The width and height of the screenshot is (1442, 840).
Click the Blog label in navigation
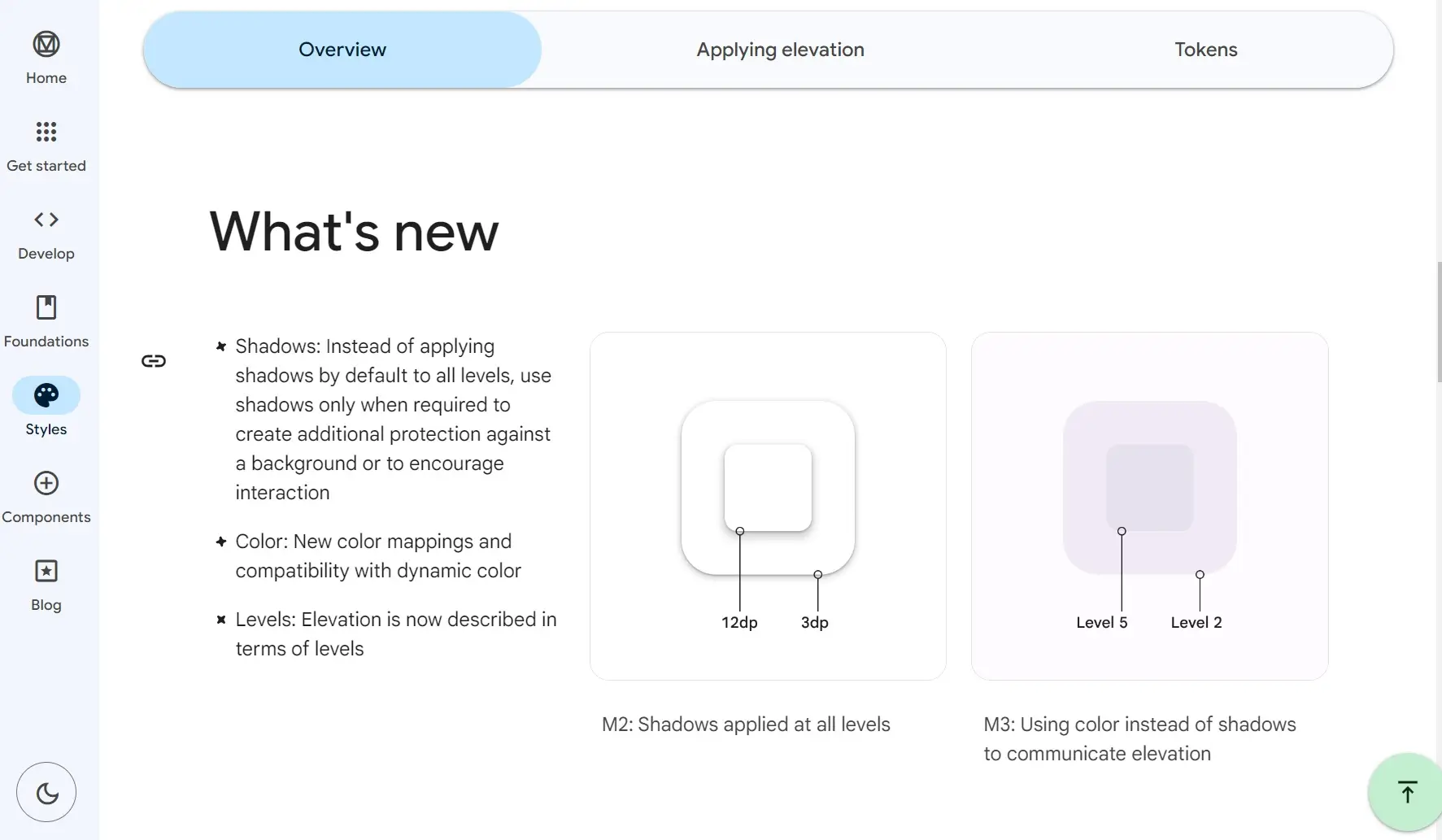[46, 605]
